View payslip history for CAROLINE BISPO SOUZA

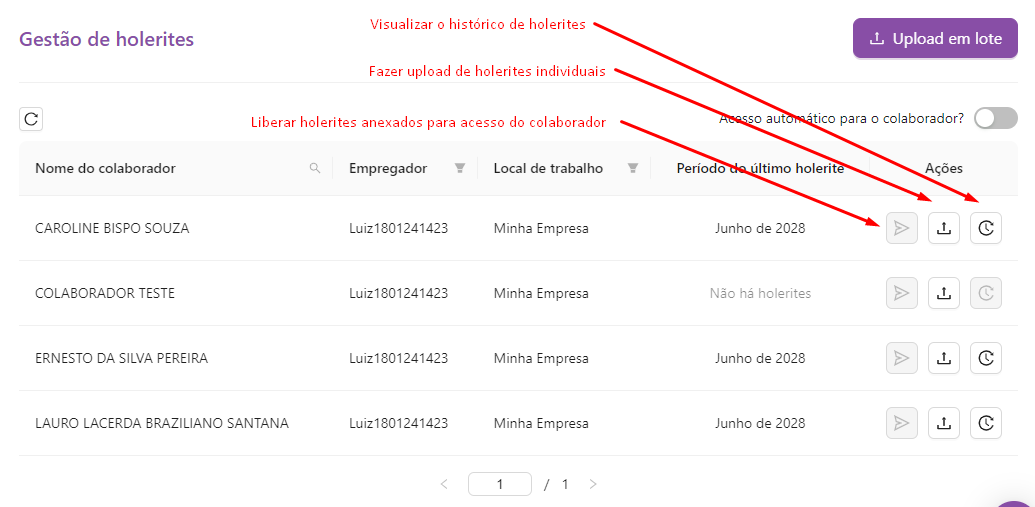click(x=986, y=229)
